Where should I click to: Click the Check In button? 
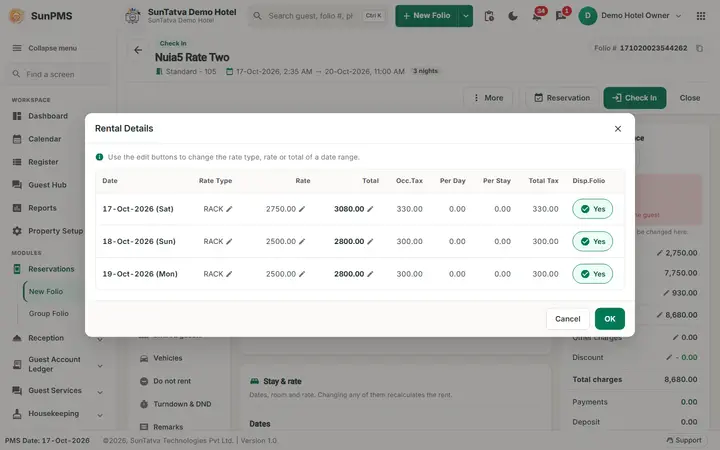tap(635, 98)
